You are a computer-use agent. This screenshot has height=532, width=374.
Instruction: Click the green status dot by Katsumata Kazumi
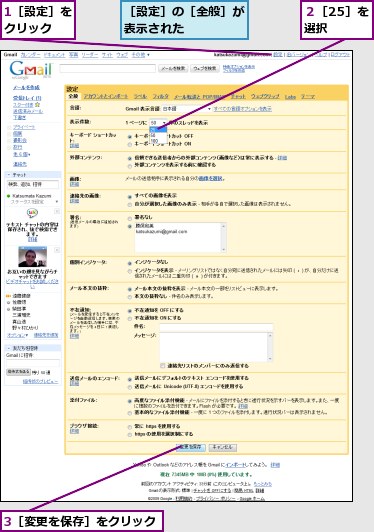tap(9, 196)
